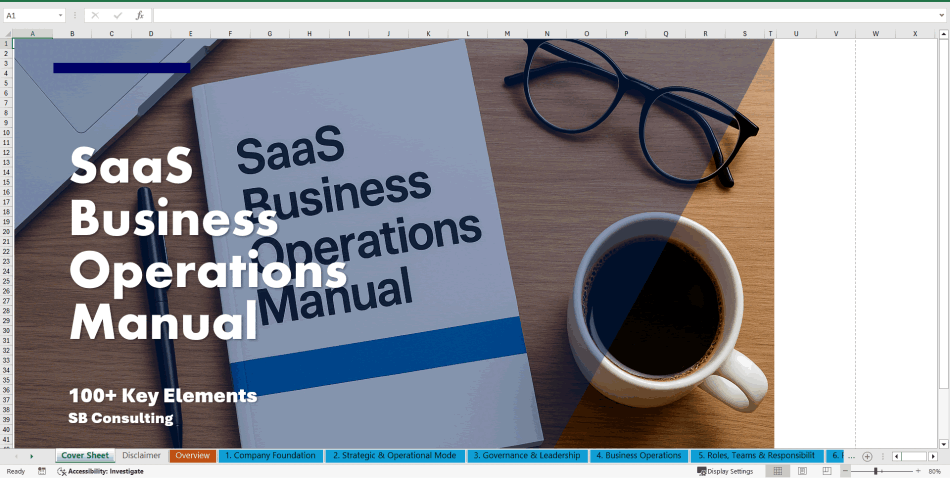Select column X header
This screenshot has height=478, width=950.
[915, 33]
